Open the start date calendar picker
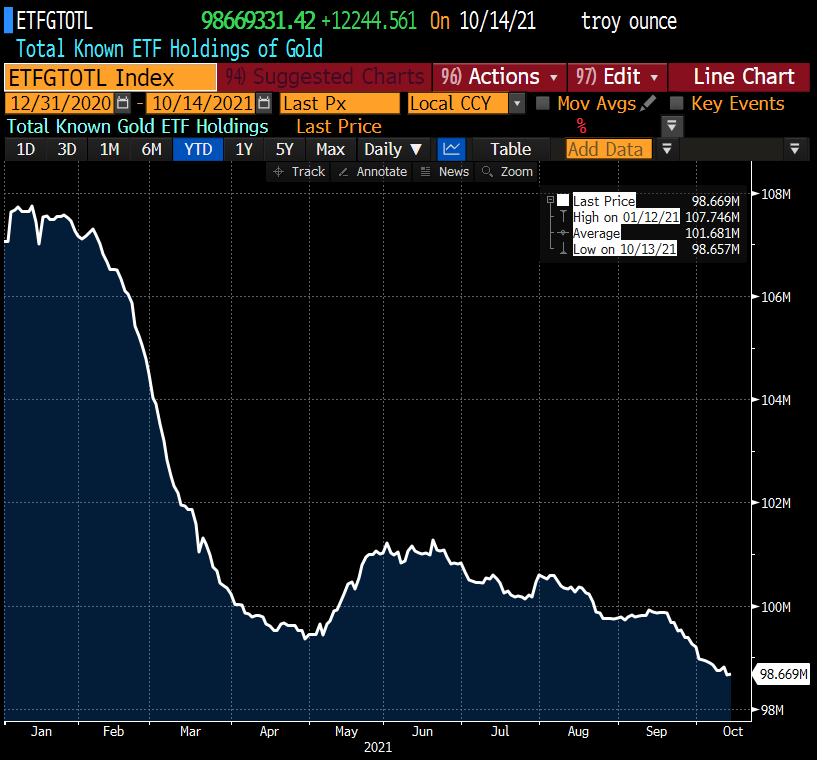This screenshot has height=760, width=817. [122, 103]
